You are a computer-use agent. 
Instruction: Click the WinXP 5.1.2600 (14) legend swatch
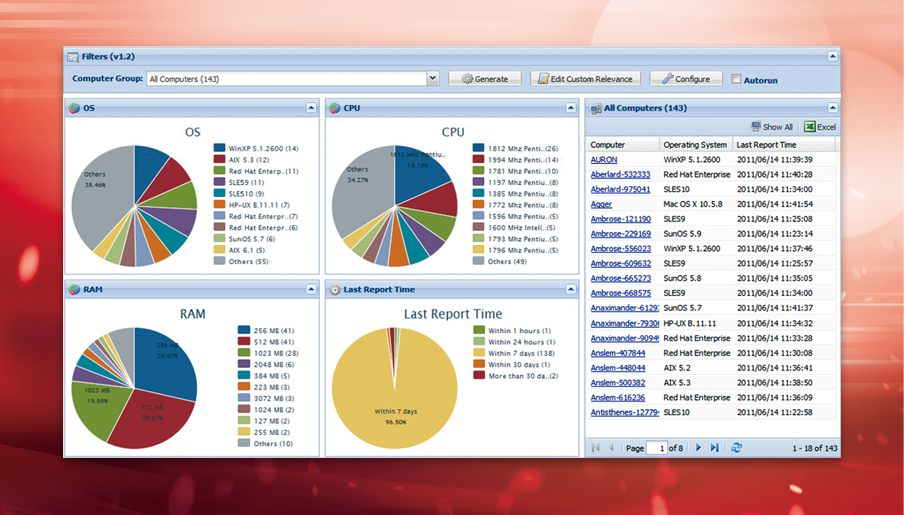click(219, 148)
